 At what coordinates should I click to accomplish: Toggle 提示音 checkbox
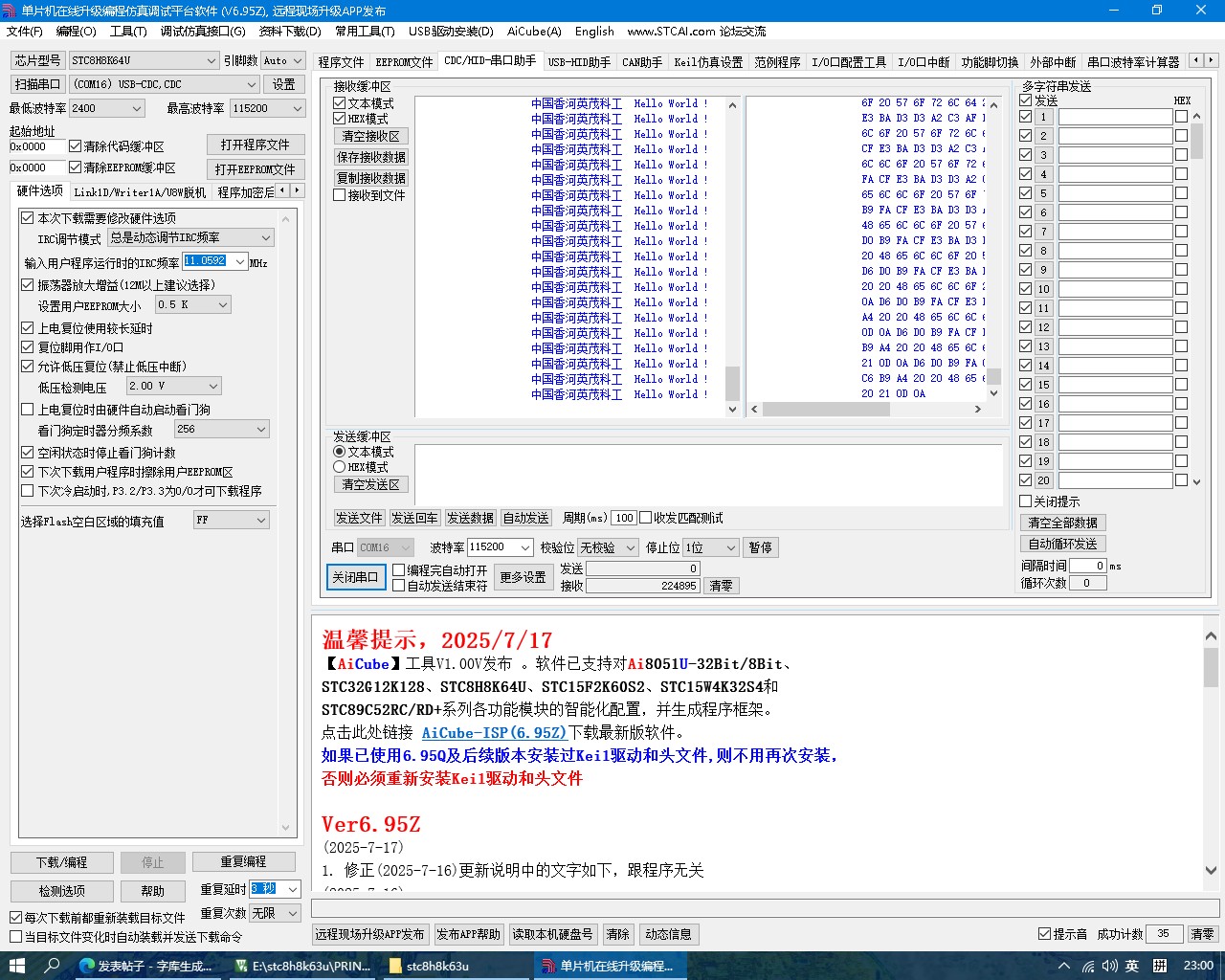[1044, 934]
